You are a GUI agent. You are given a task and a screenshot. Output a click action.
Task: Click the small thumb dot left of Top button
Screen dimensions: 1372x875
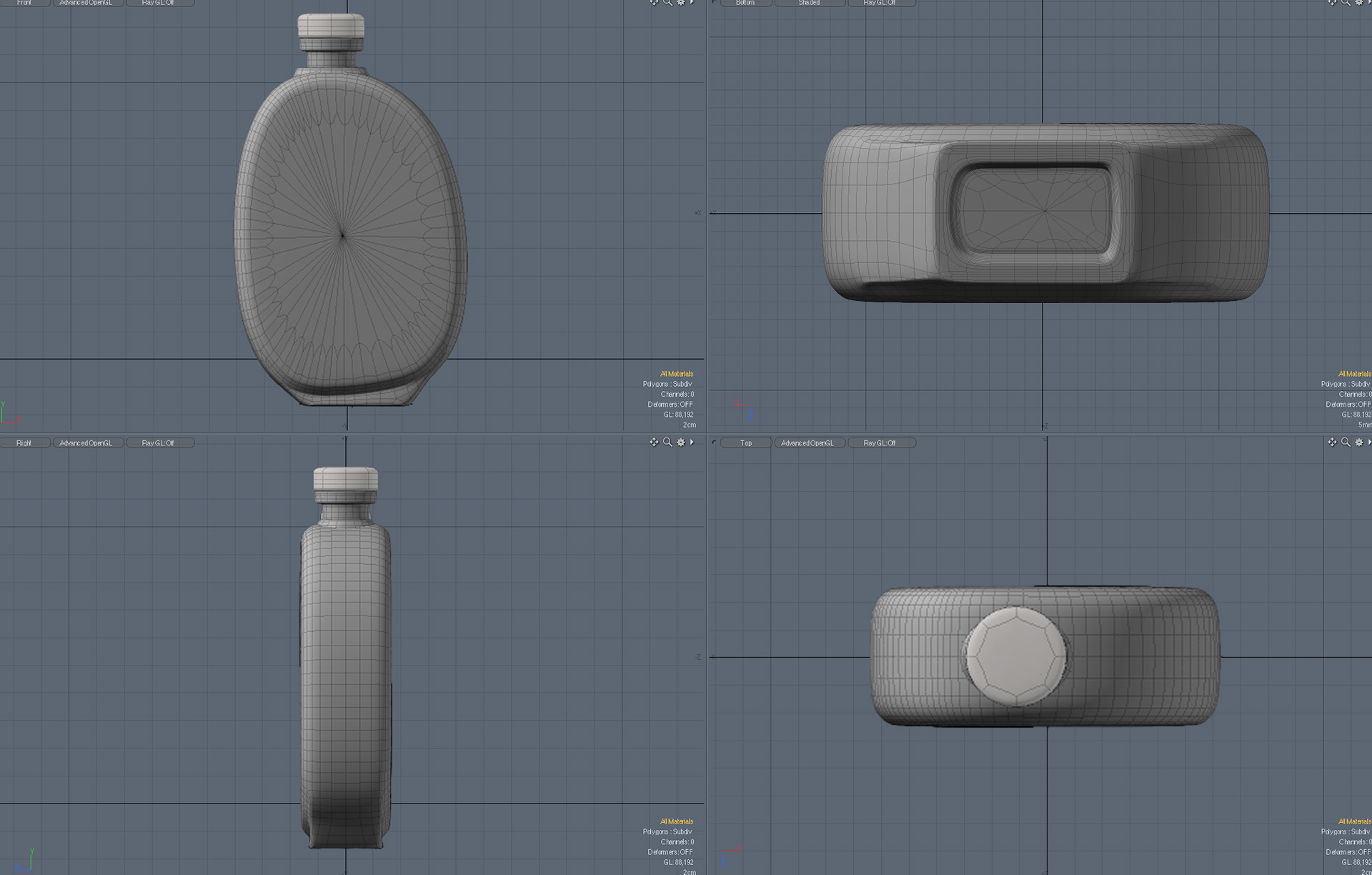click(x=714, y=443)
